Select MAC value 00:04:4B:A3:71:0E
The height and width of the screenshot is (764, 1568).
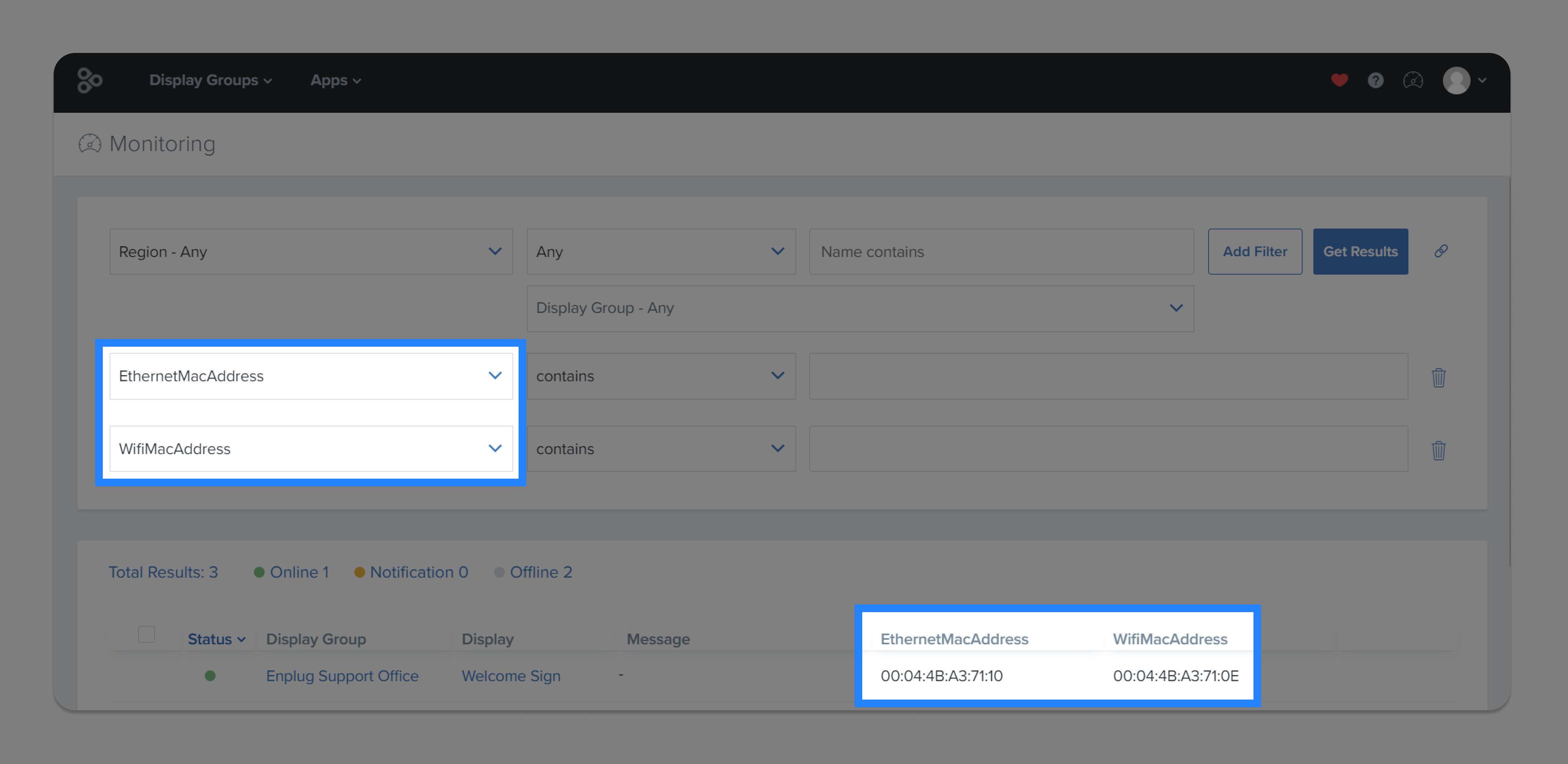(1175, 676)
